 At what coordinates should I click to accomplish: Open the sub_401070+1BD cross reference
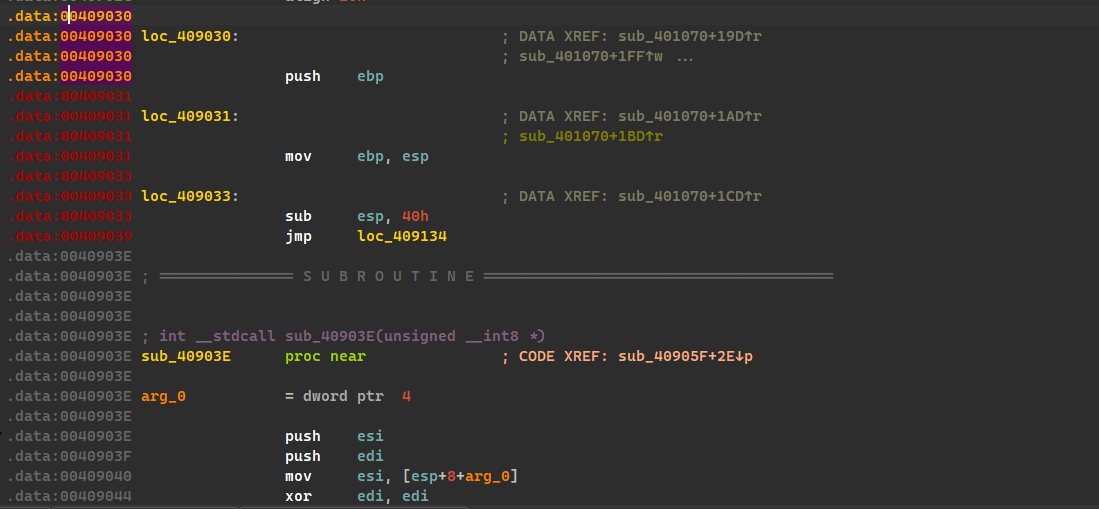click(590, 136)
